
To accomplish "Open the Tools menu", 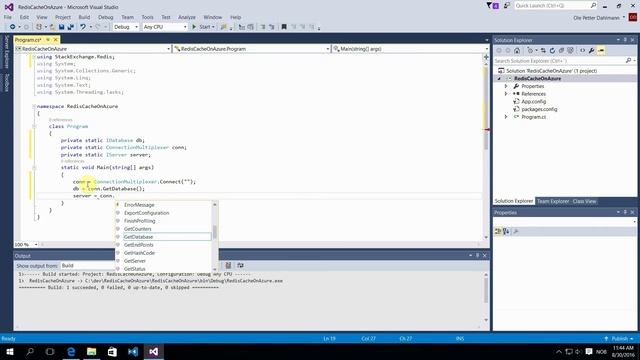I will (147, 17).
